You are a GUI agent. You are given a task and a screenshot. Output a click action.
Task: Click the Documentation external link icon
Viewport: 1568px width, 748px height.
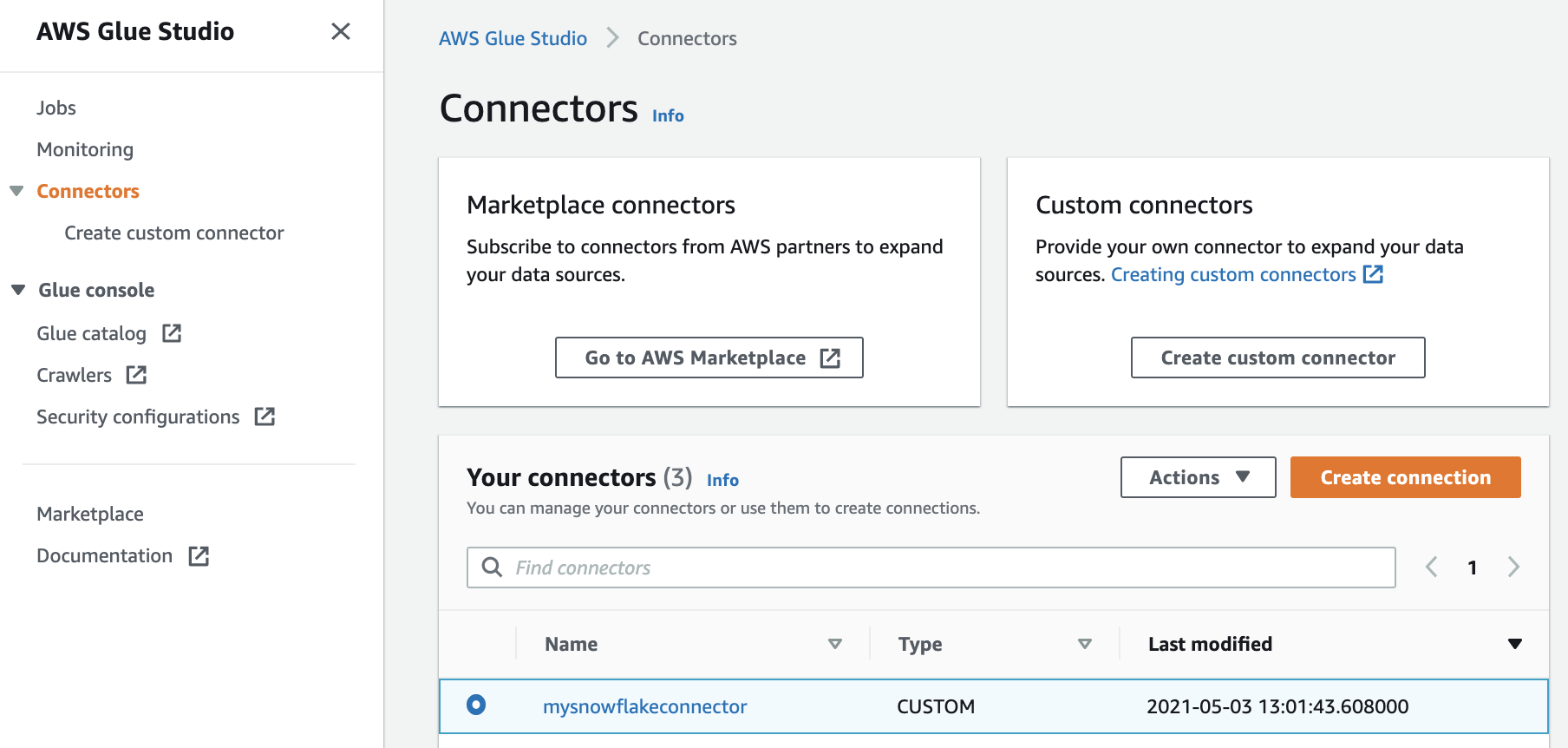point(199,556)
